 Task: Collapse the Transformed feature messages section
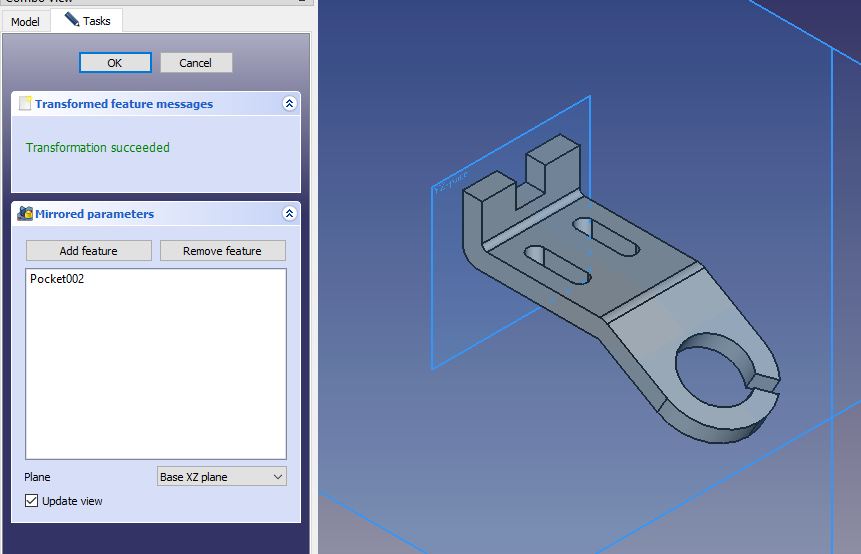click(289, 104)
